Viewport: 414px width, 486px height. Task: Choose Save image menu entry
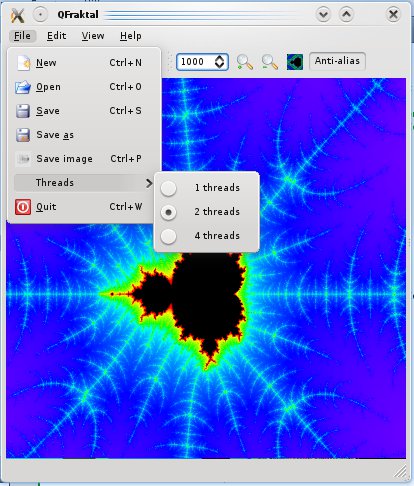[84, 159]
